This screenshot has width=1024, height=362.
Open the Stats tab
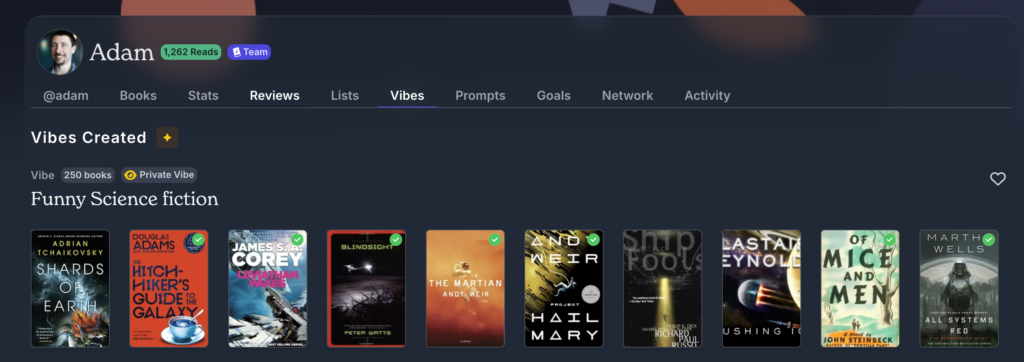[203, 95]
